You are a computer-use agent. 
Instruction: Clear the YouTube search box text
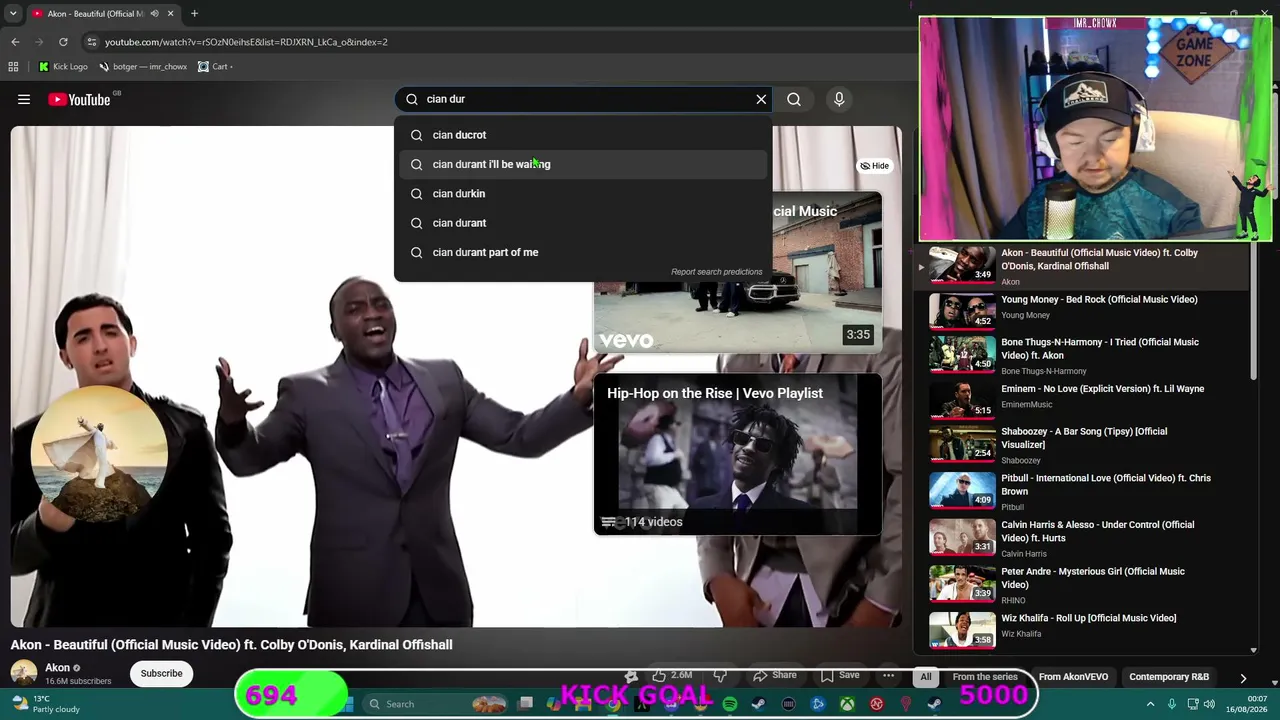[x=761, y=99]
